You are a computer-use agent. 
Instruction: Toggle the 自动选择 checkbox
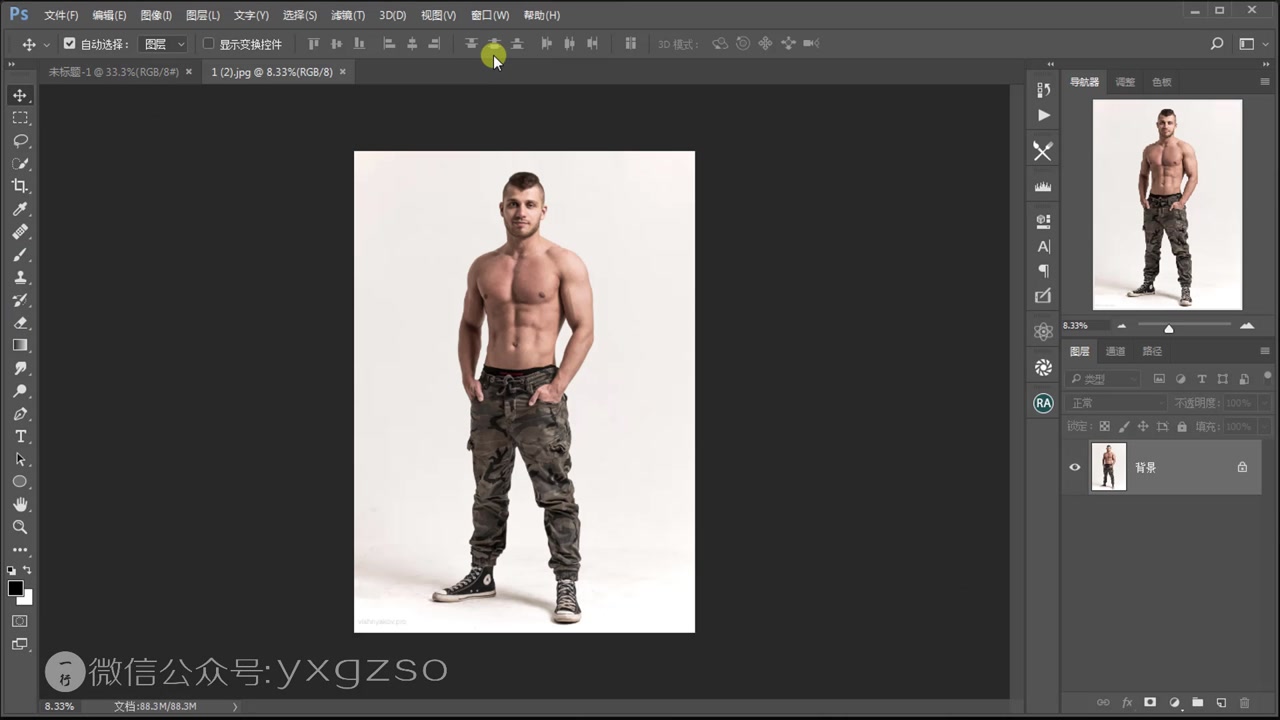pyautogui.click(x=69, y=44)
